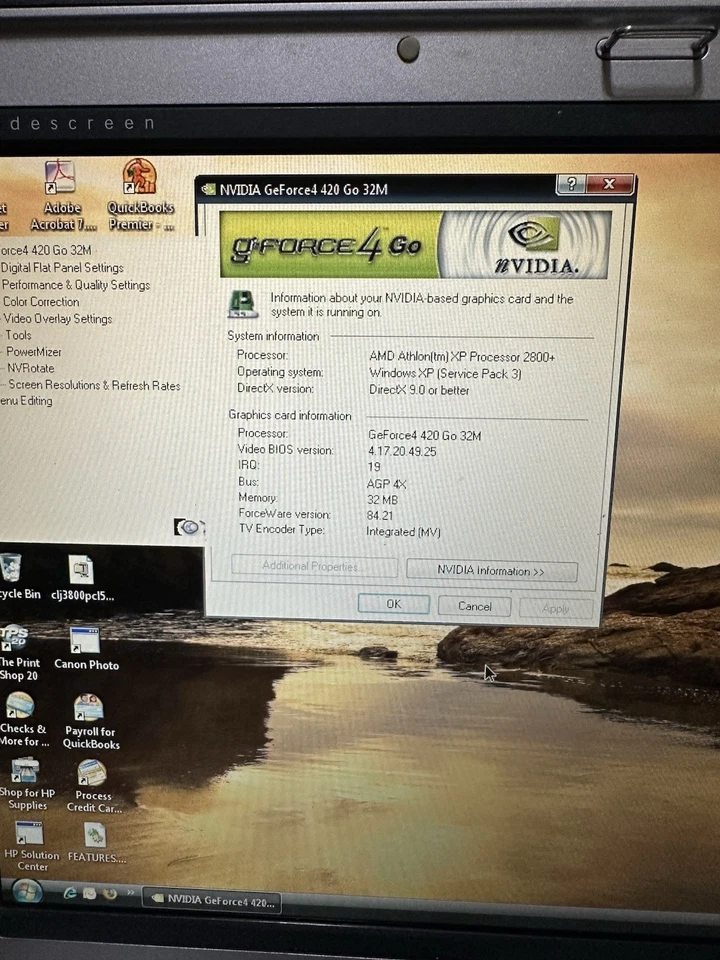Select Menu Editing entry

pos(26,401)
